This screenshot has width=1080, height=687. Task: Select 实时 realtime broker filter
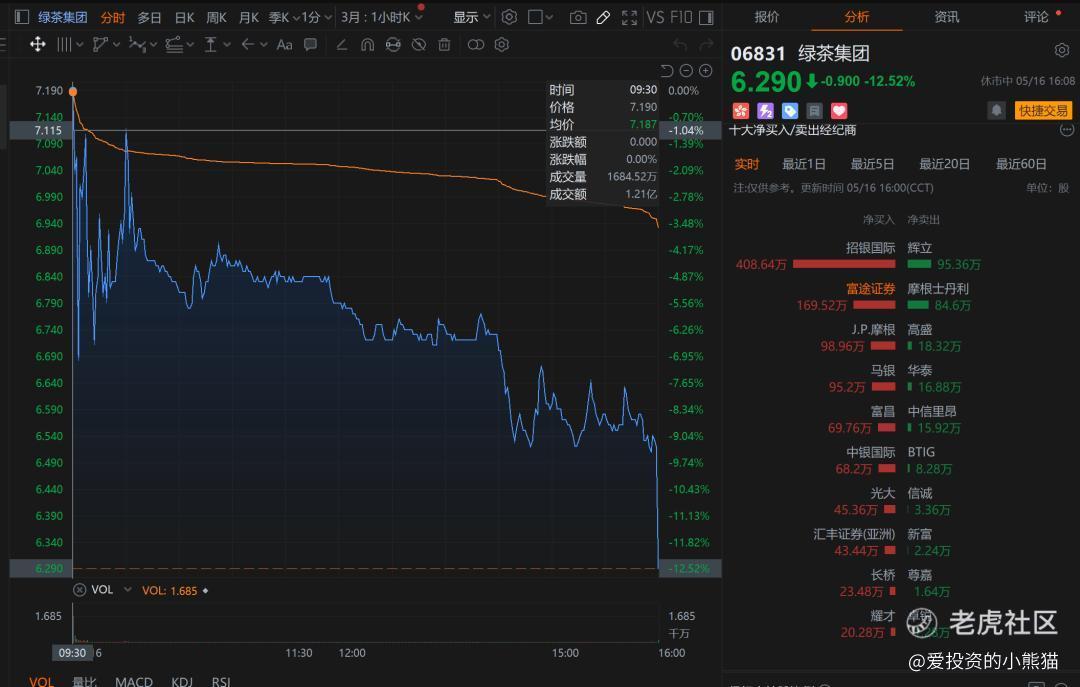(x=747, y=164)
